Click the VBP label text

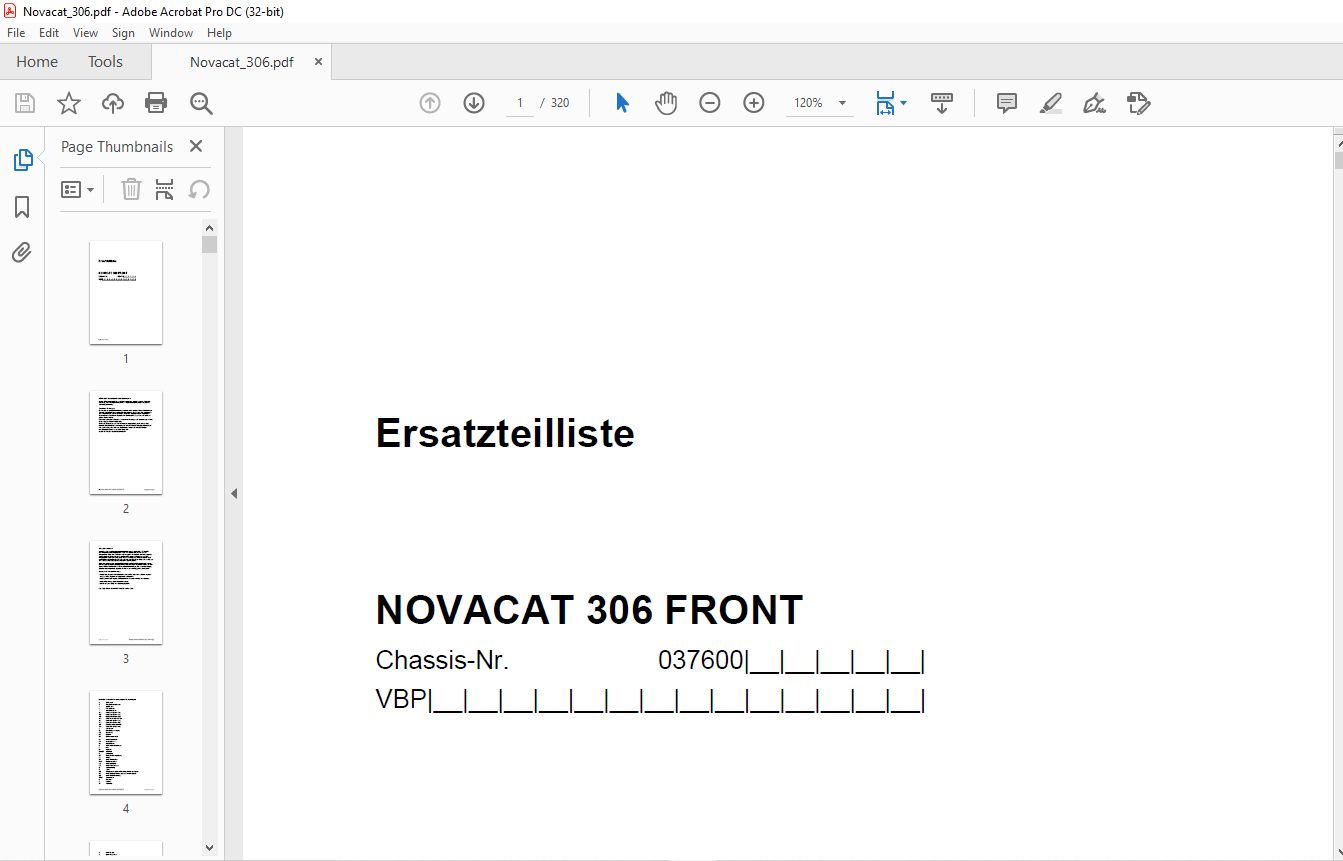pos(401,700)
